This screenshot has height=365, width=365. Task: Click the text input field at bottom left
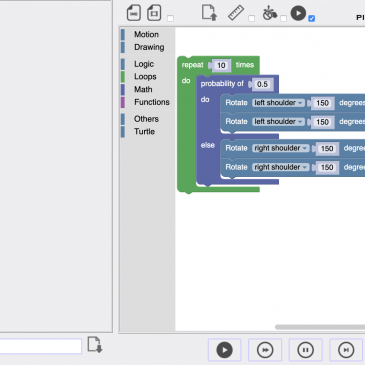[41, 346]
